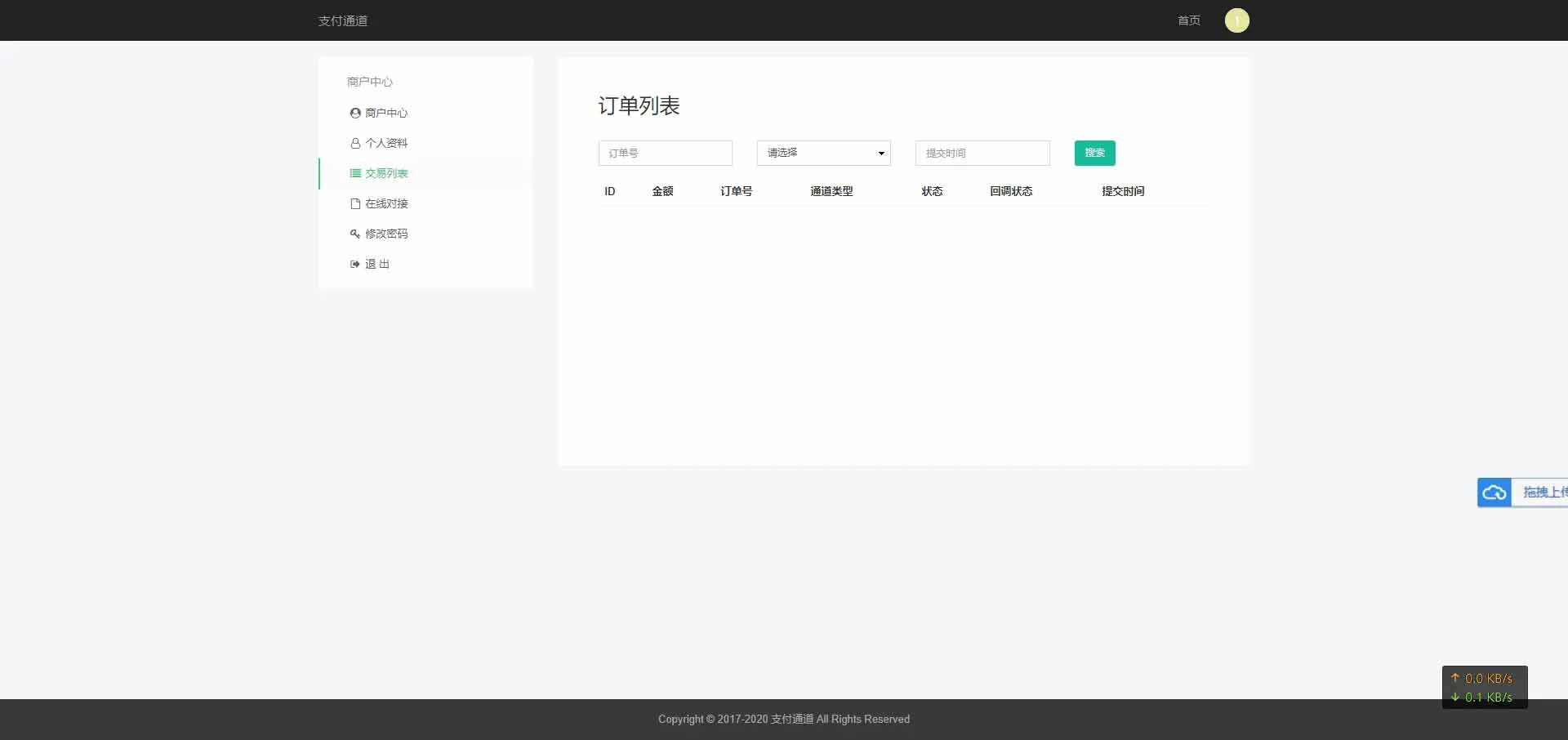Toggle the 状态 column header
The width and height of the screenshot is (1568, 740).
click(x=931, y=191)
